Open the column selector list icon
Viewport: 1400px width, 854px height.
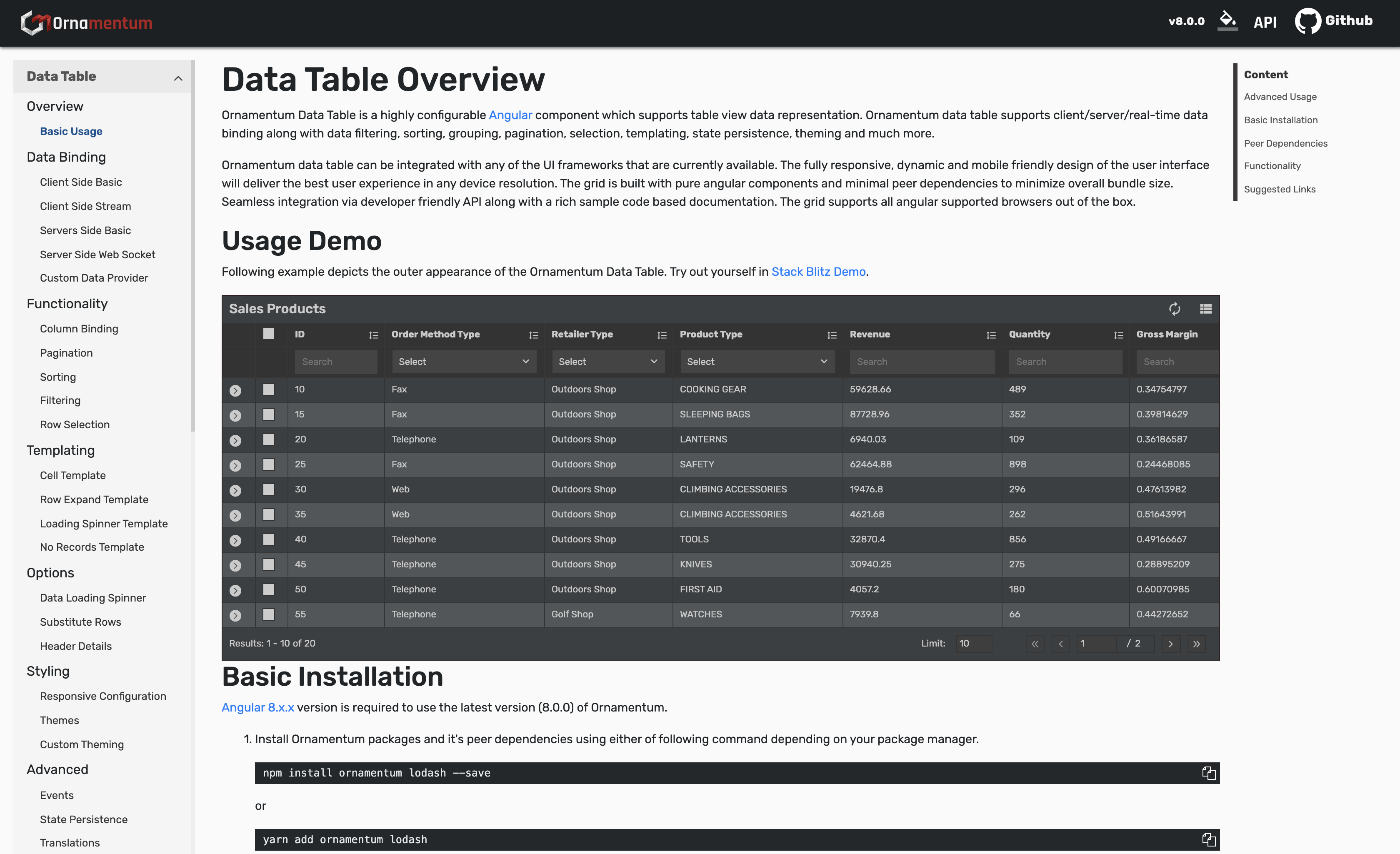[1205, 309]
